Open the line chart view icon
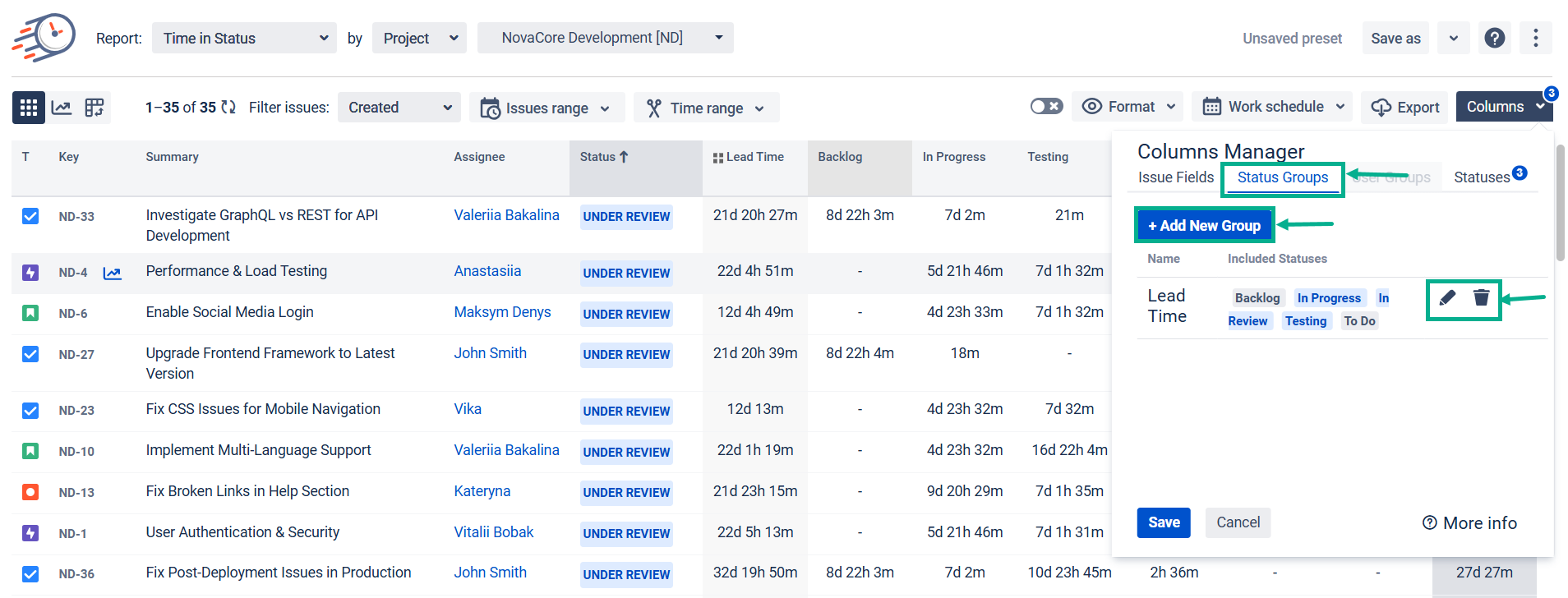 (x=62, y=108)
